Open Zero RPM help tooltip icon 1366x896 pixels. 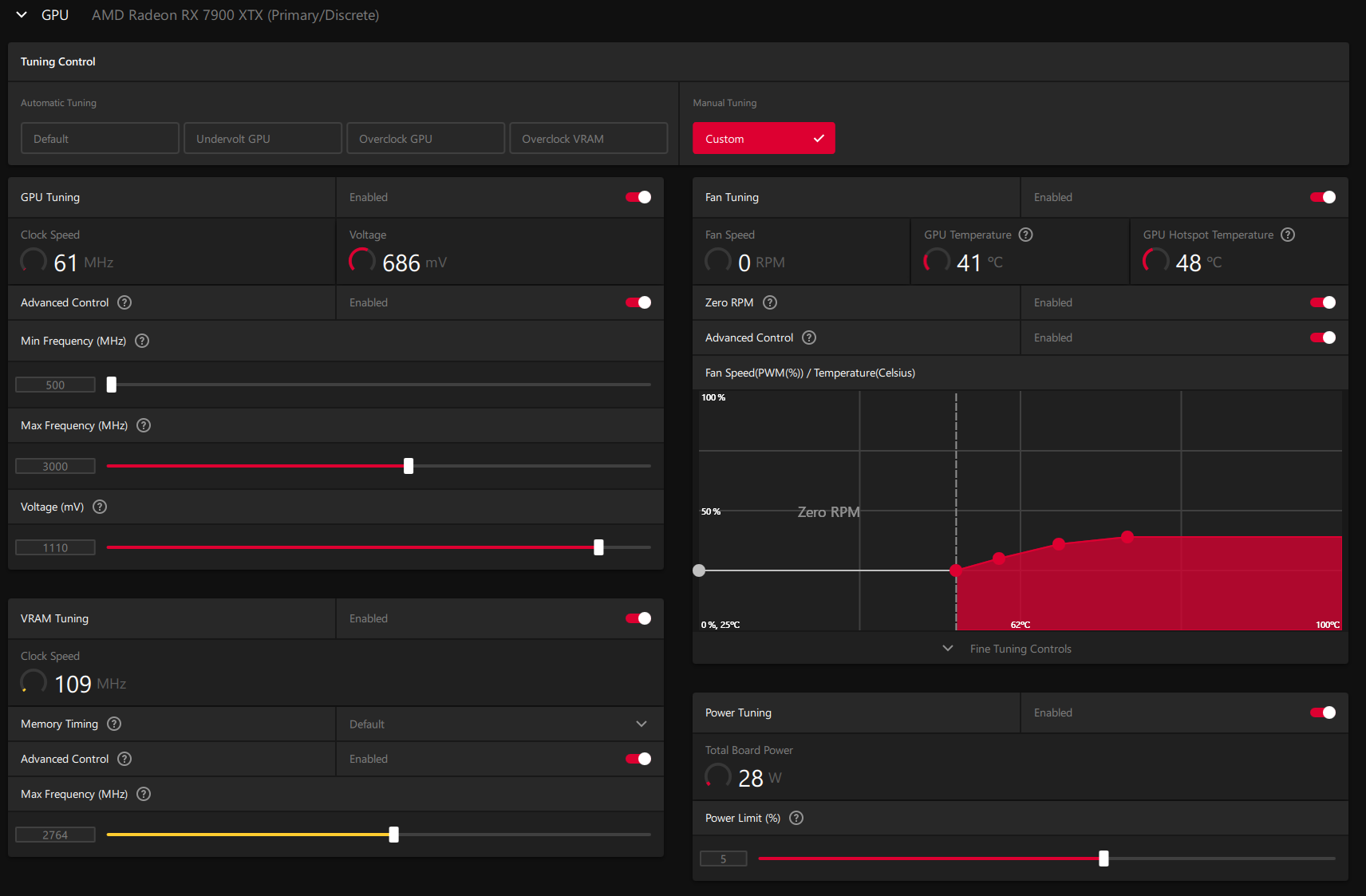coord(770,302)
